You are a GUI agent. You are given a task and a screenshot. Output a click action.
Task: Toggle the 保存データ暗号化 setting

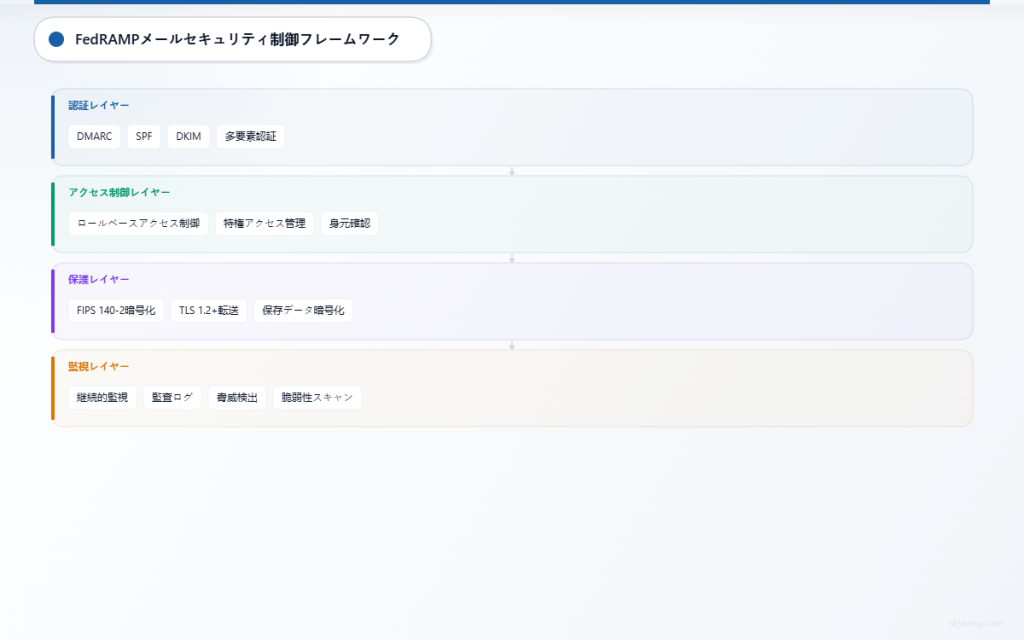(302, 310)
